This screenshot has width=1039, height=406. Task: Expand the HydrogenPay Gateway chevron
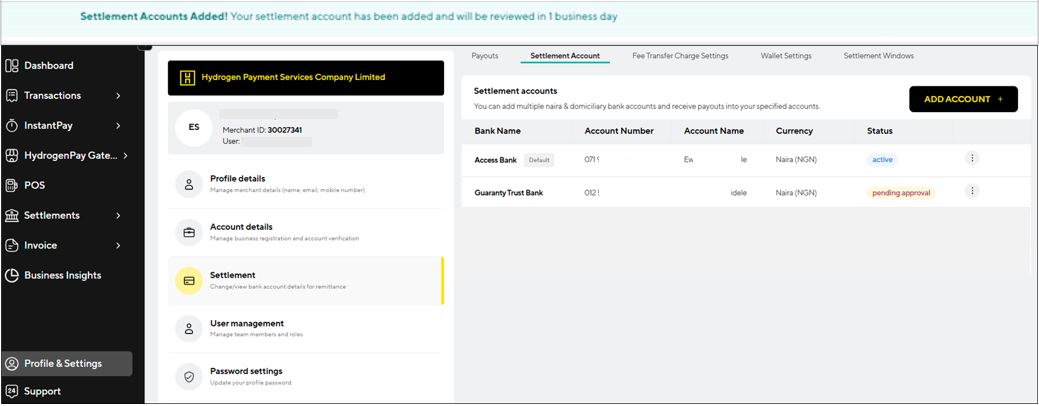point(125,156)
